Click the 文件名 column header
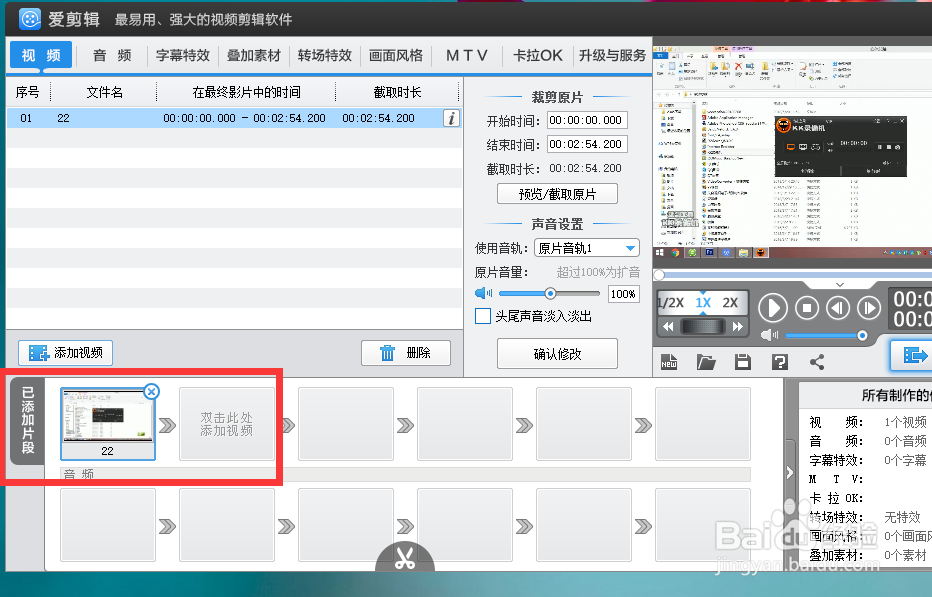Image resolution: width=932 pixels, height=597 pixels. click(x=105, y=92)
